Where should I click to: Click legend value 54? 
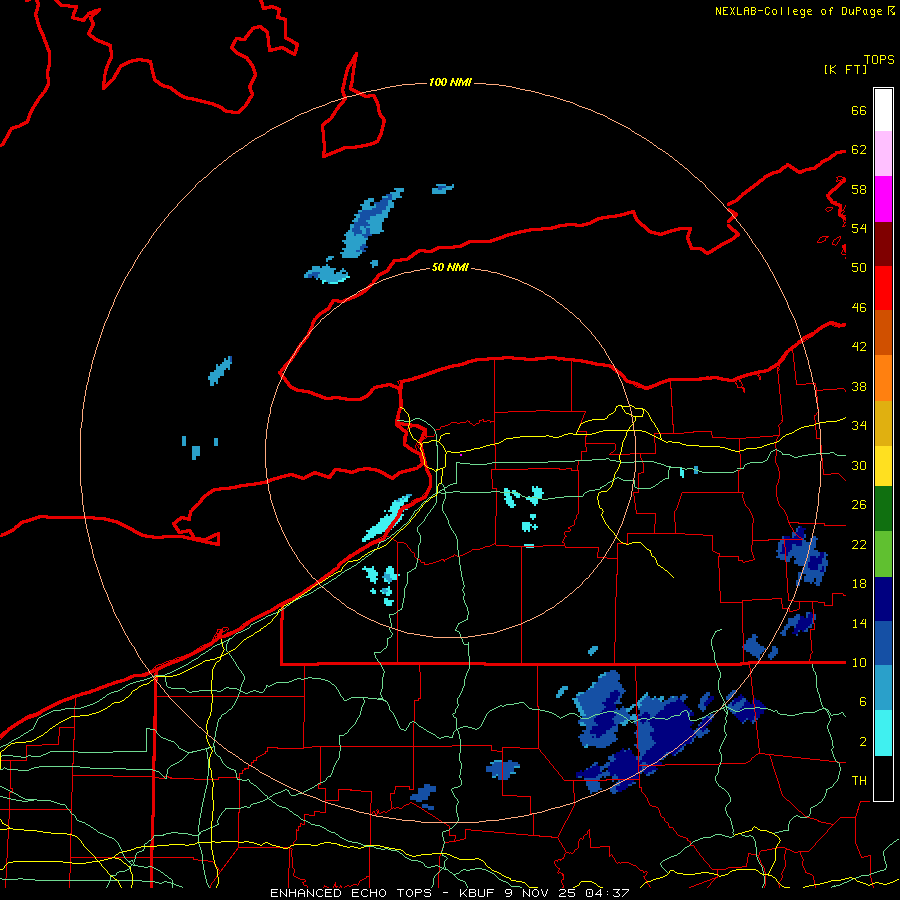[x=859, y=228]
